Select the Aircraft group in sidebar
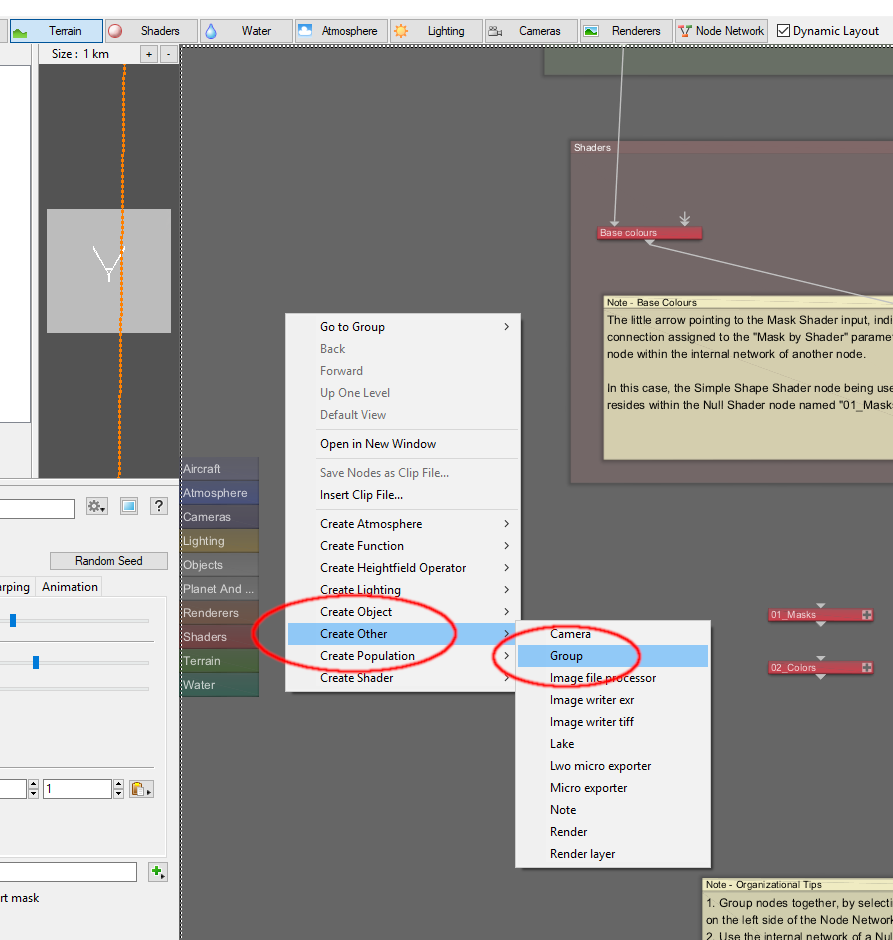Viewport: 893px width, 940px height. [x=220, y=469]
